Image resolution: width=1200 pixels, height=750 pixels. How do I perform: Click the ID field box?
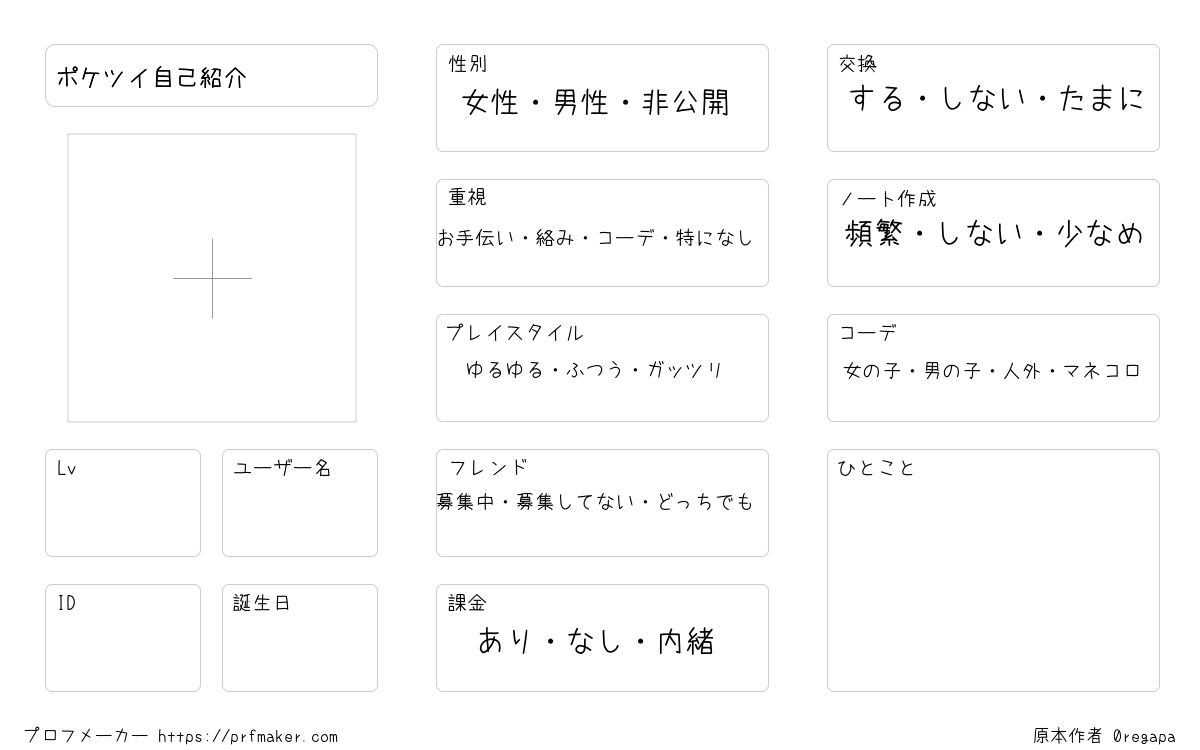123,638
